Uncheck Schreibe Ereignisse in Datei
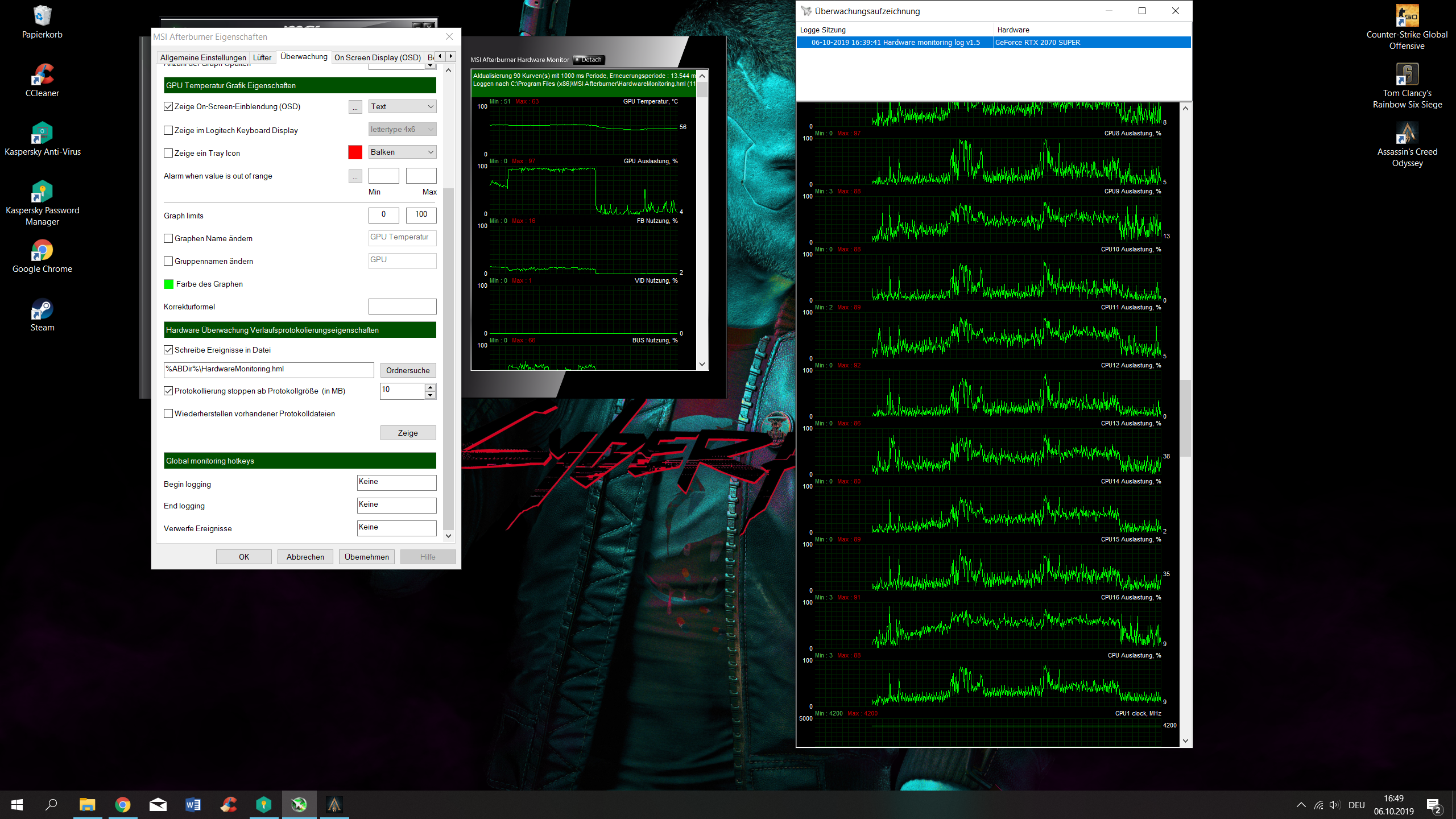 [x=168, y=350]
